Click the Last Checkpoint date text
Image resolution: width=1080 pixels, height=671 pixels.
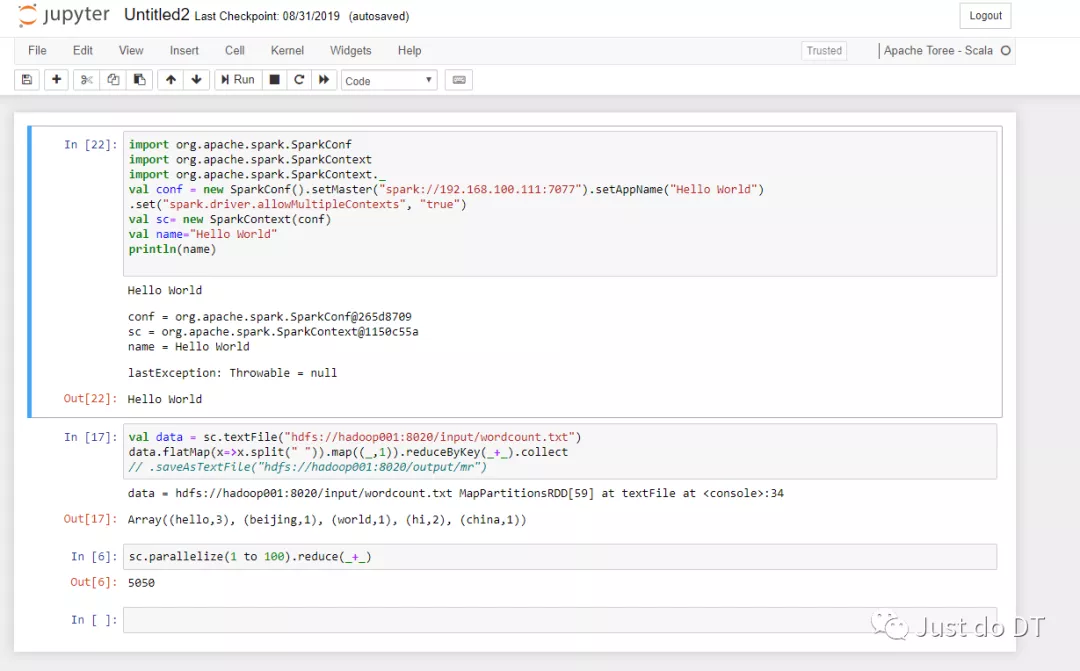(267, 16)
